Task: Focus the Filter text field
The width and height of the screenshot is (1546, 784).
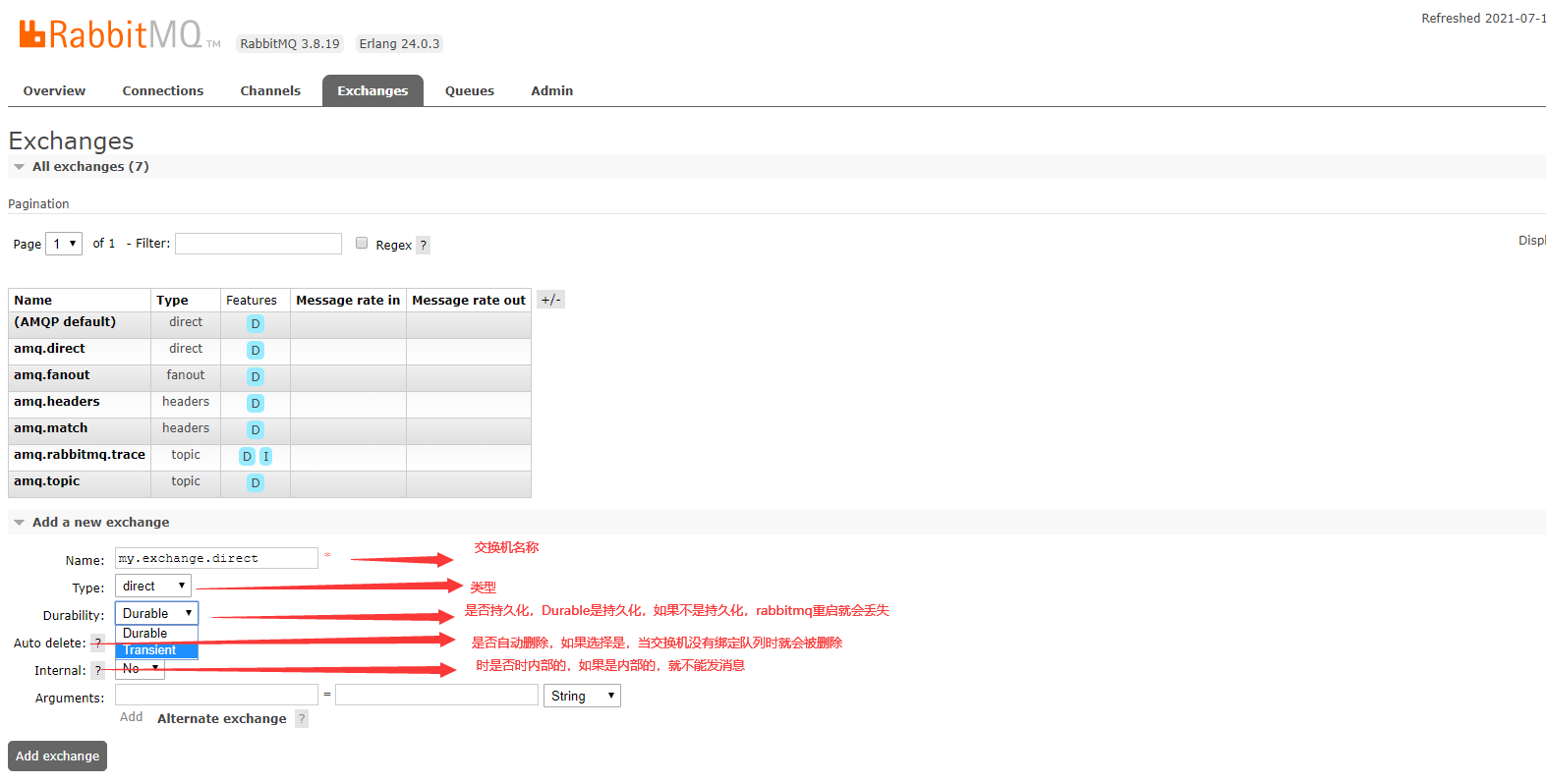Action: 258,244
